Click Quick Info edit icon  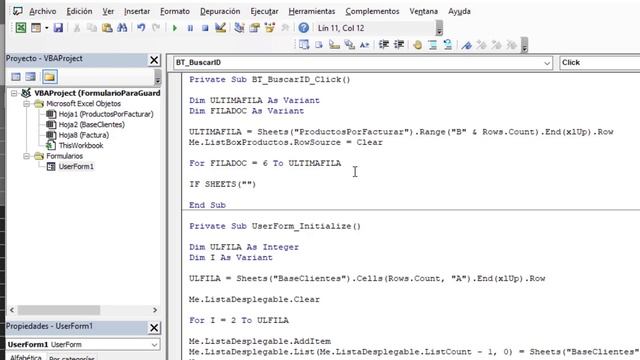coord(334,45)
